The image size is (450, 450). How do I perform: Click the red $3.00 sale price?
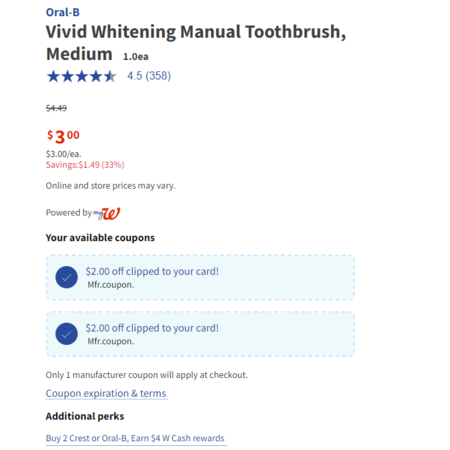pos(63,136)
